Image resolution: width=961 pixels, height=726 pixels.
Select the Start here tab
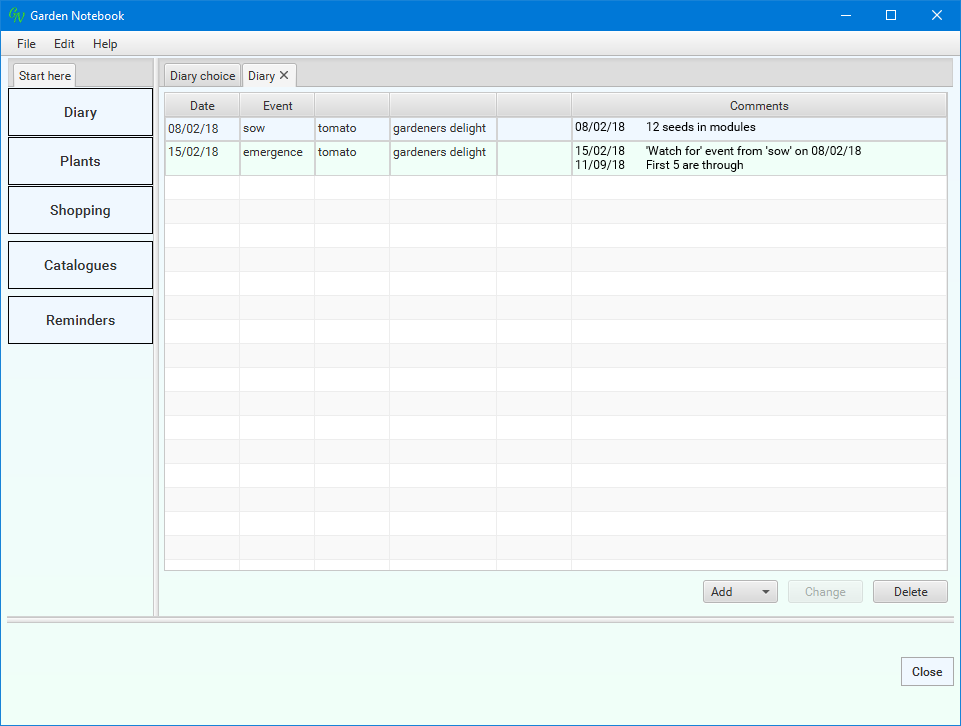click(x=45, y=76)
